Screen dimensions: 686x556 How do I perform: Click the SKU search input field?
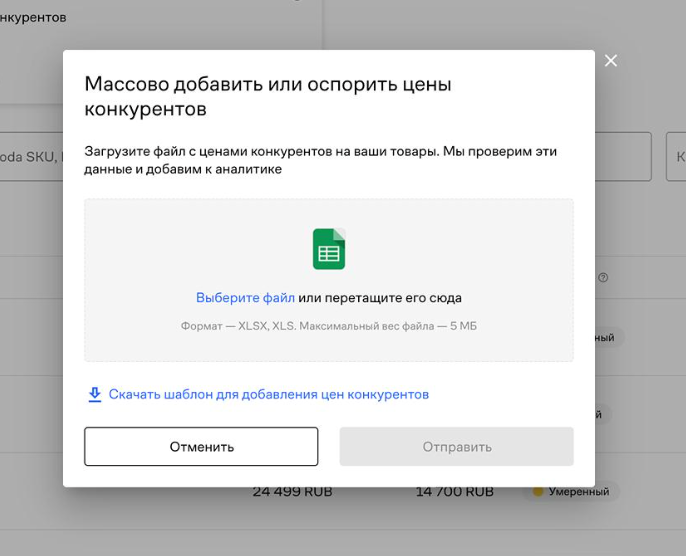(32, 157)
